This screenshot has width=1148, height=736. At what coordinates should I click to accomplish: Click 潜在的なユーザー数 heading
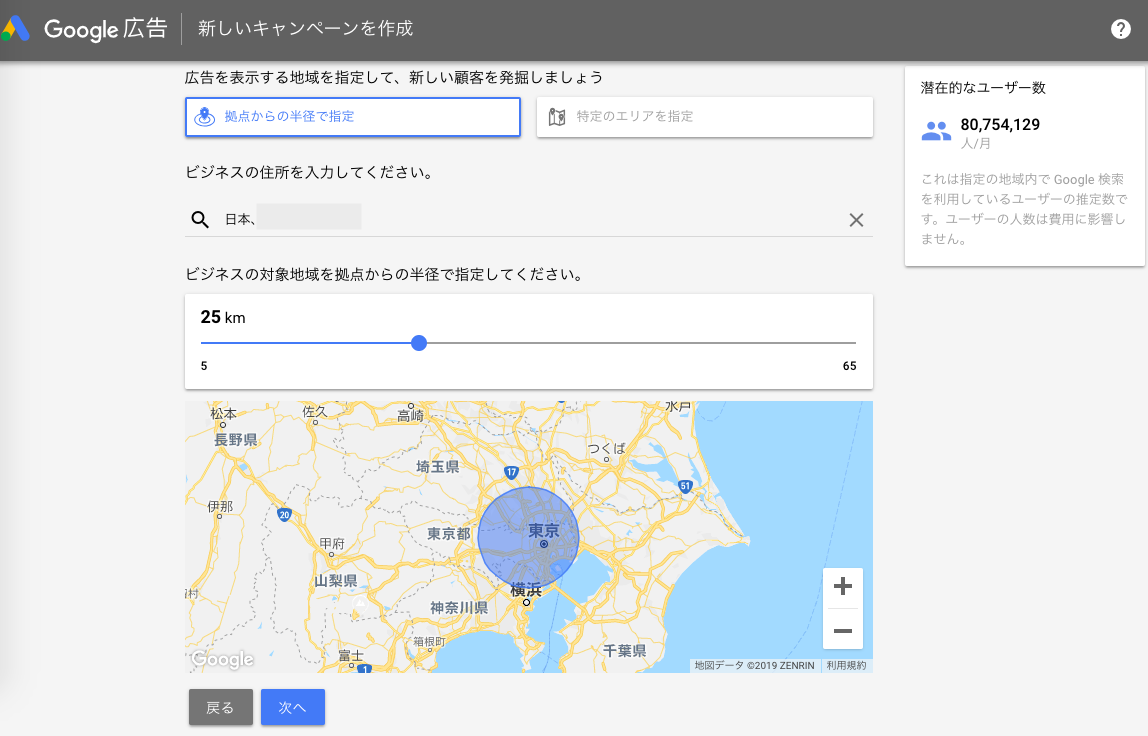click(983, 88)
